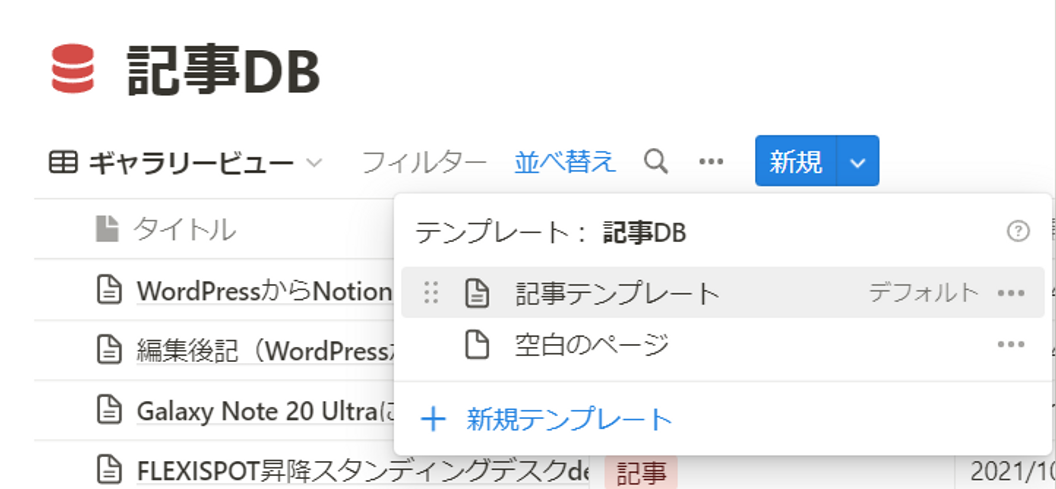Click the page icon of Galaxy Note 20 row
Viewport: 1056px width, 489px height.
coord(108,409)
